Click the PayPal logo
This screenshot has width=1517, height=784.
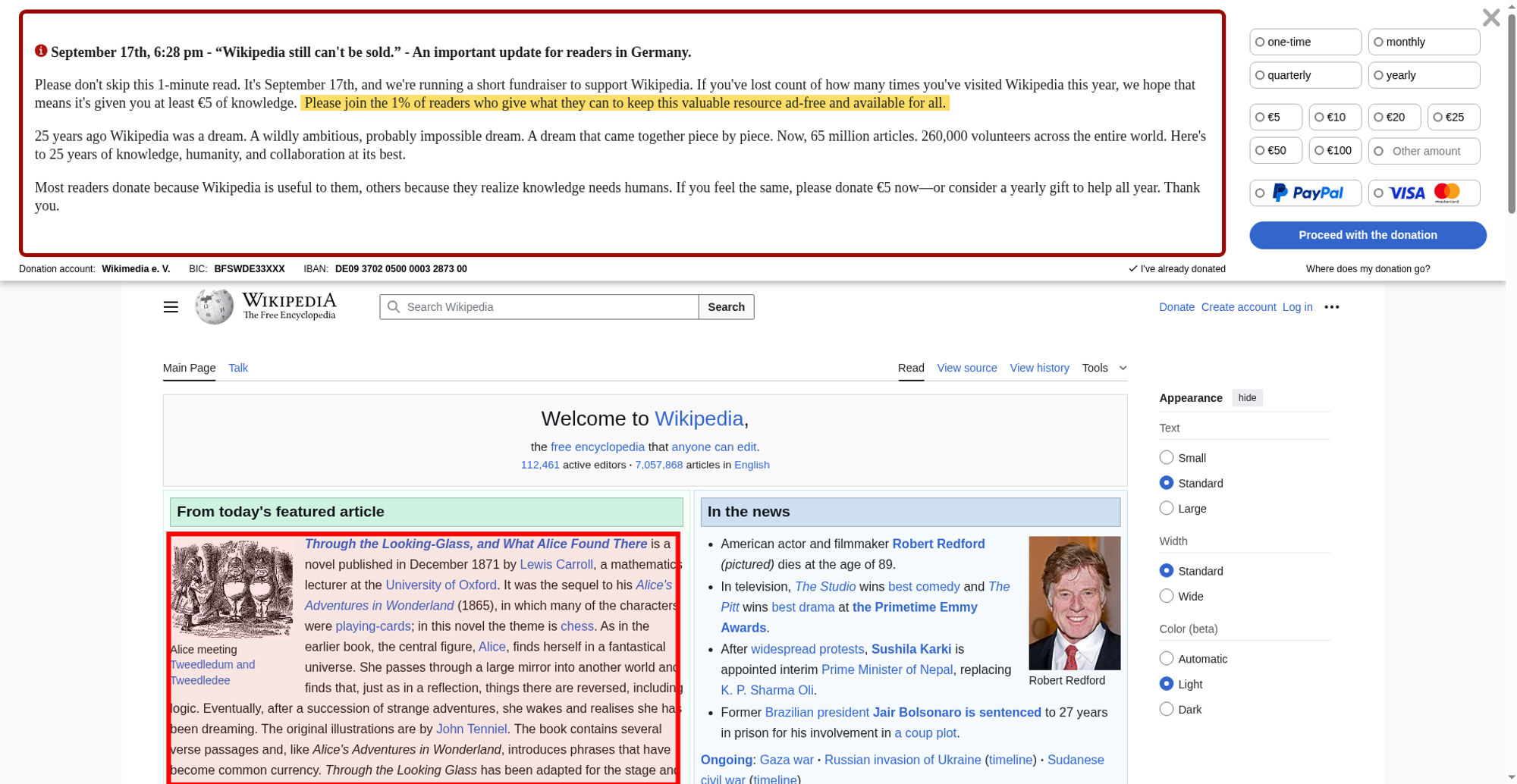[1307, 193]
